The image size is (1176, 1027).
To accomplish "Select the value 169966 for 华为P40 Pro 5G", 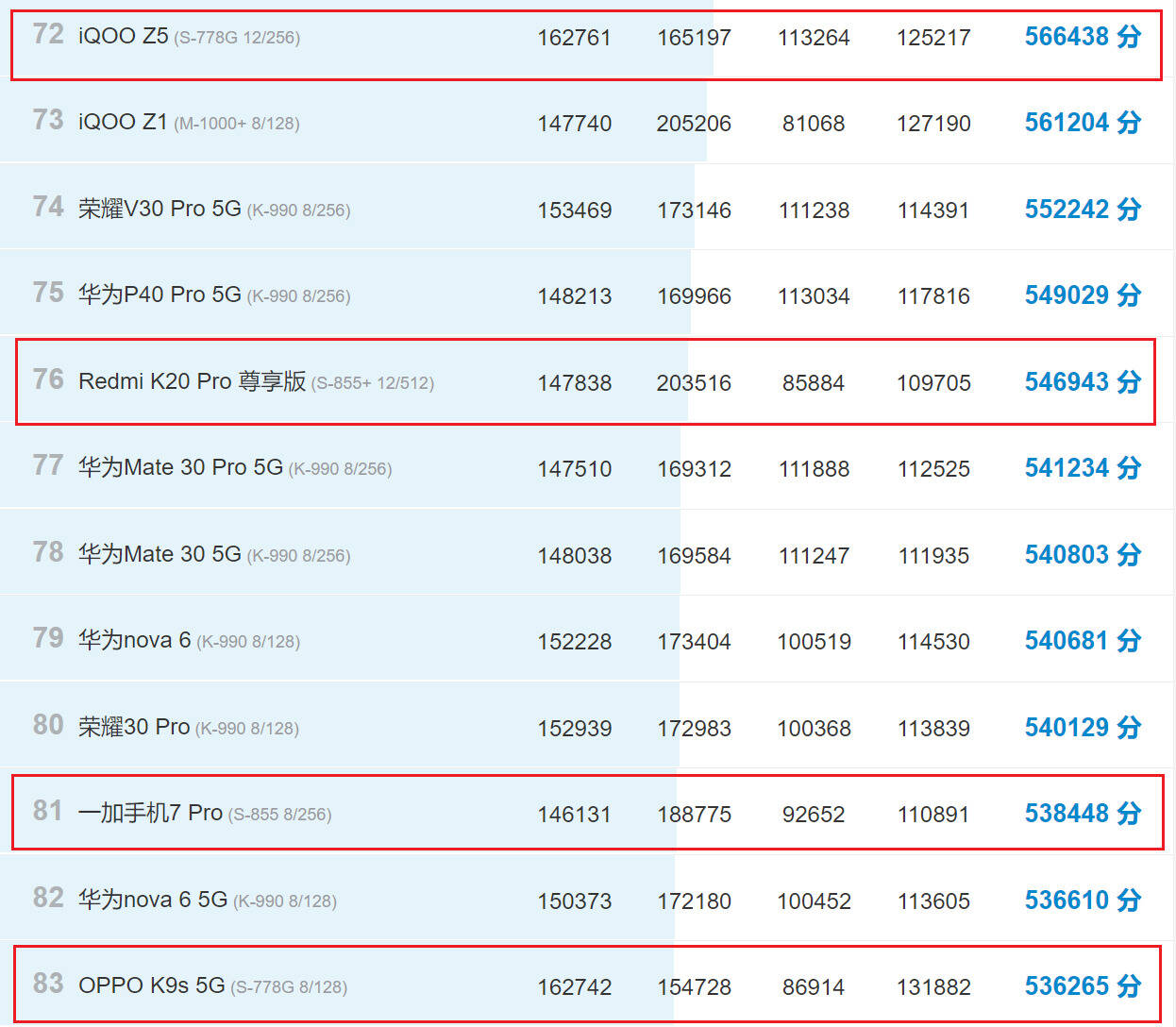I will [x=695, y=296].
